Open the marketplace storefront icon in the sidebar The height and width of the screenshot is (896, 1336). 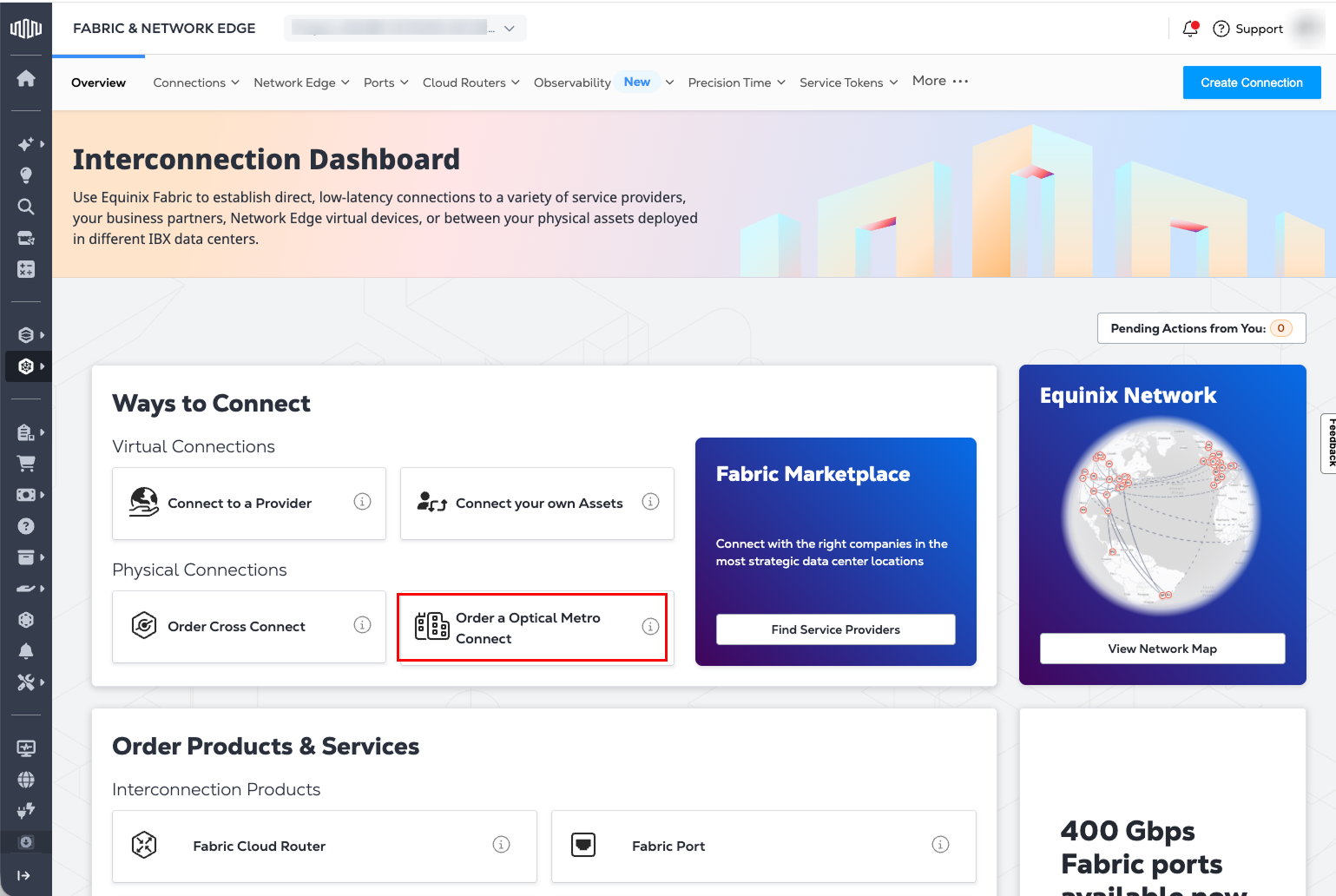click(26, 238)
